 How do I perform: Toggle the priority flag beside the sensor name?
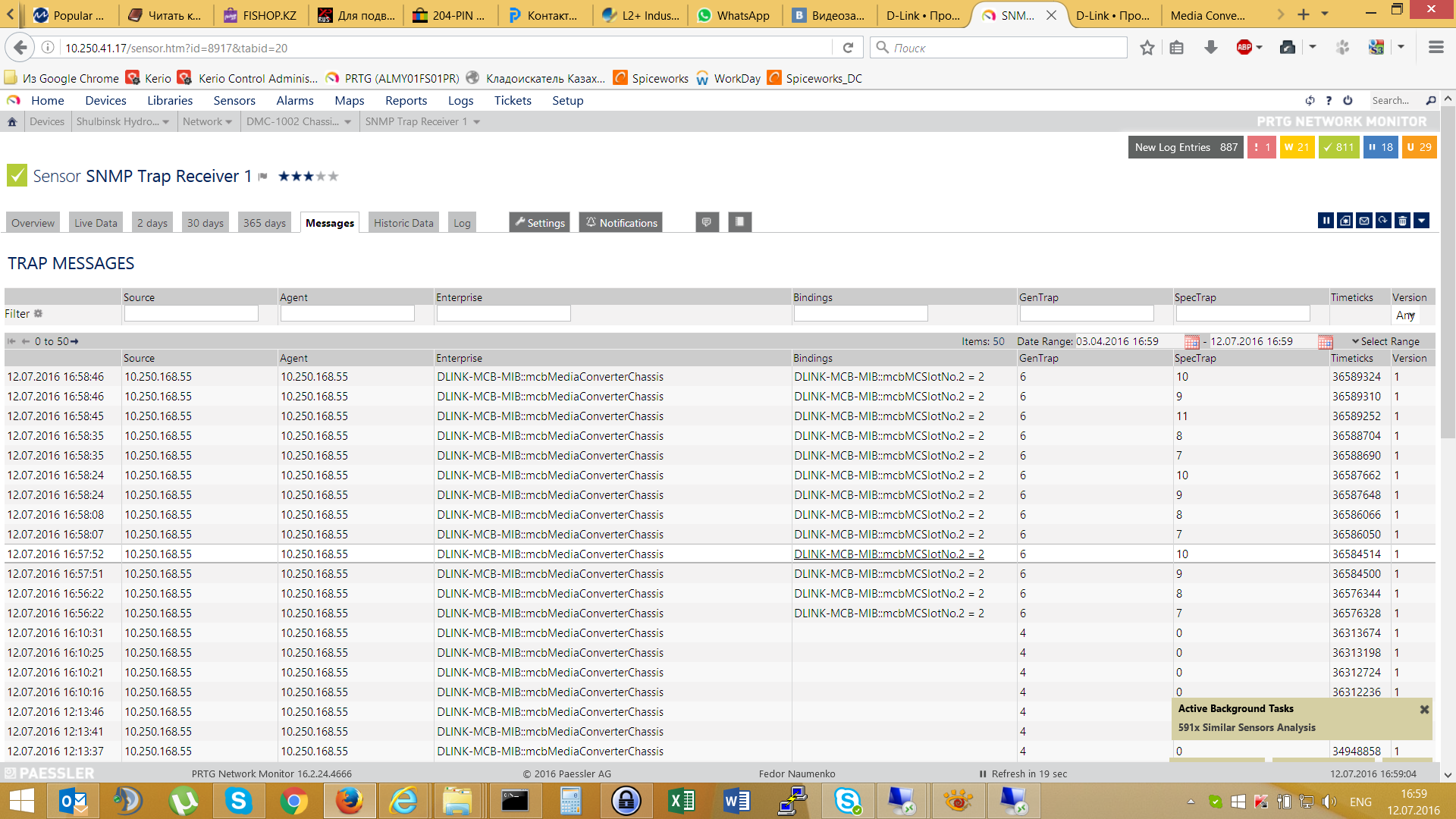coord(263,177)
